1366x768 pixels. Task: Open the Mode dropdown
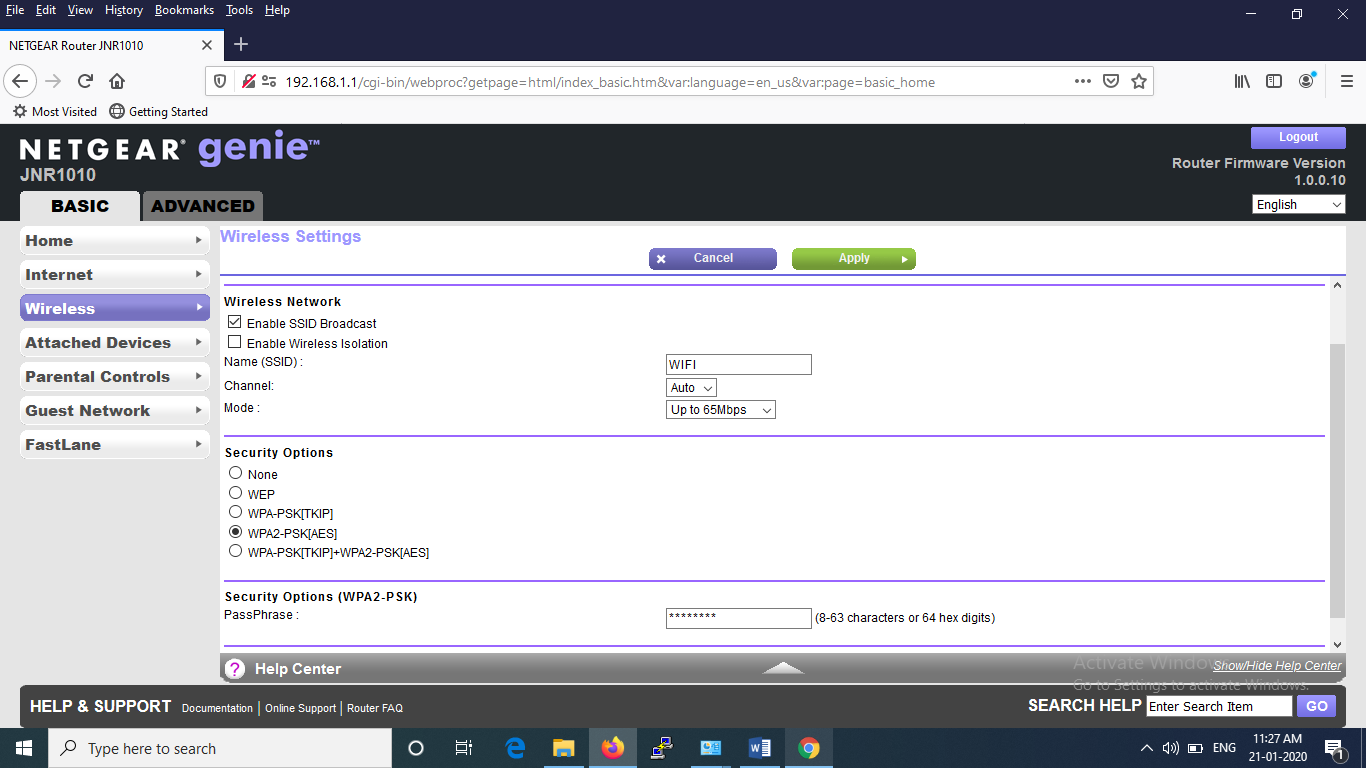coord(721,410)
